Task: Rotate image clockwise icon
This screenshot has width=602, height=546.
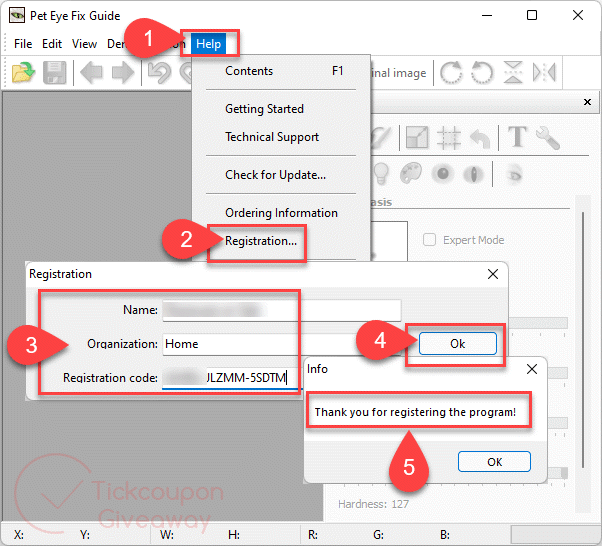Action: [x=451, y=72]
